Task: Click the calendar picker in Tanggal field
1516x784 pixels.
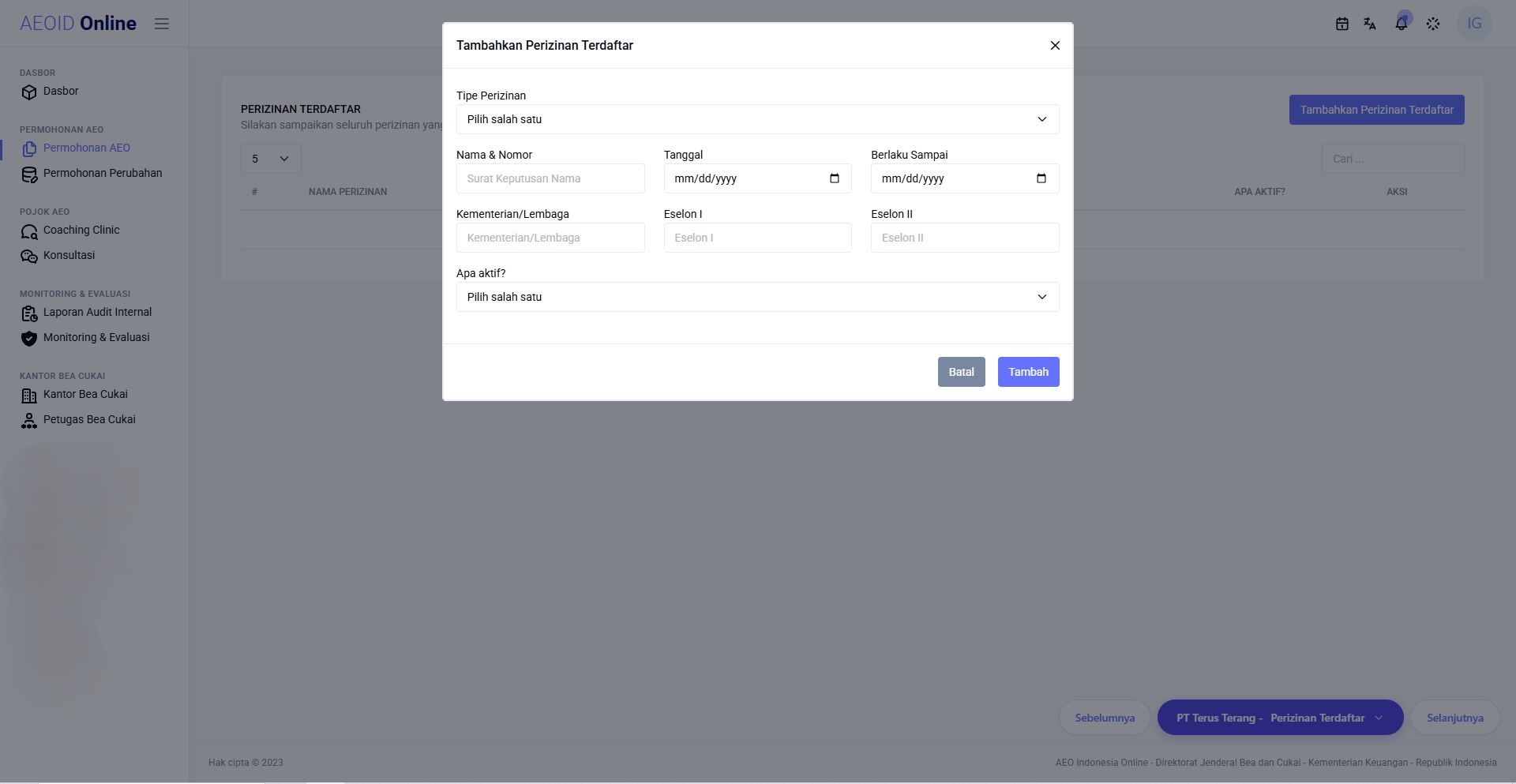Action: (835, 178)
